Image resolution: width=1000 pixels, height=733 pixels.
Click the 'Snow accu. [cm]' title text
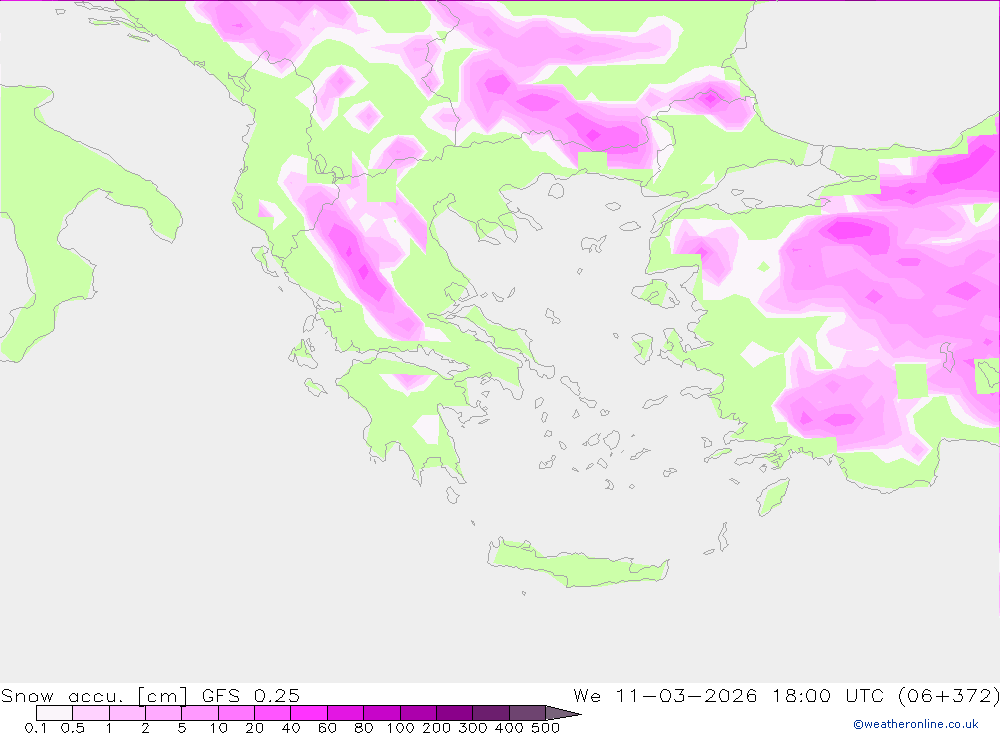(x=94, y=695)
